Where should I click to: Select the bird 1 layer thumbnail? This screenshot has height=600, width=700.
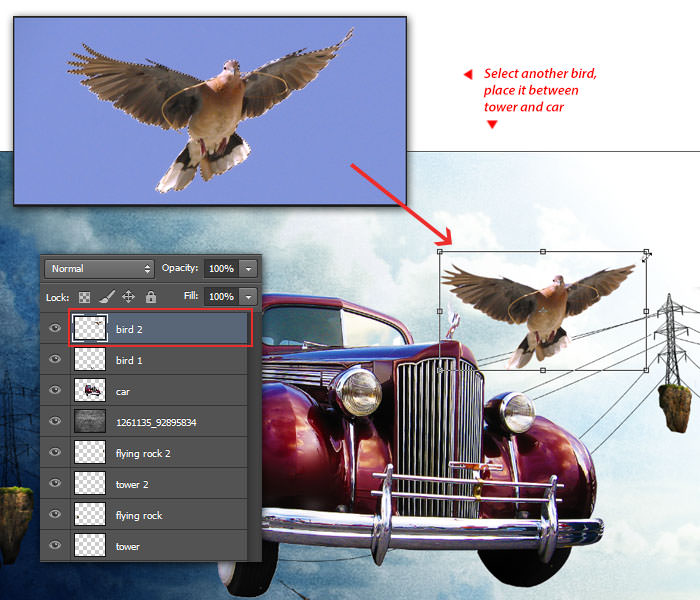(x=90, y=359)
